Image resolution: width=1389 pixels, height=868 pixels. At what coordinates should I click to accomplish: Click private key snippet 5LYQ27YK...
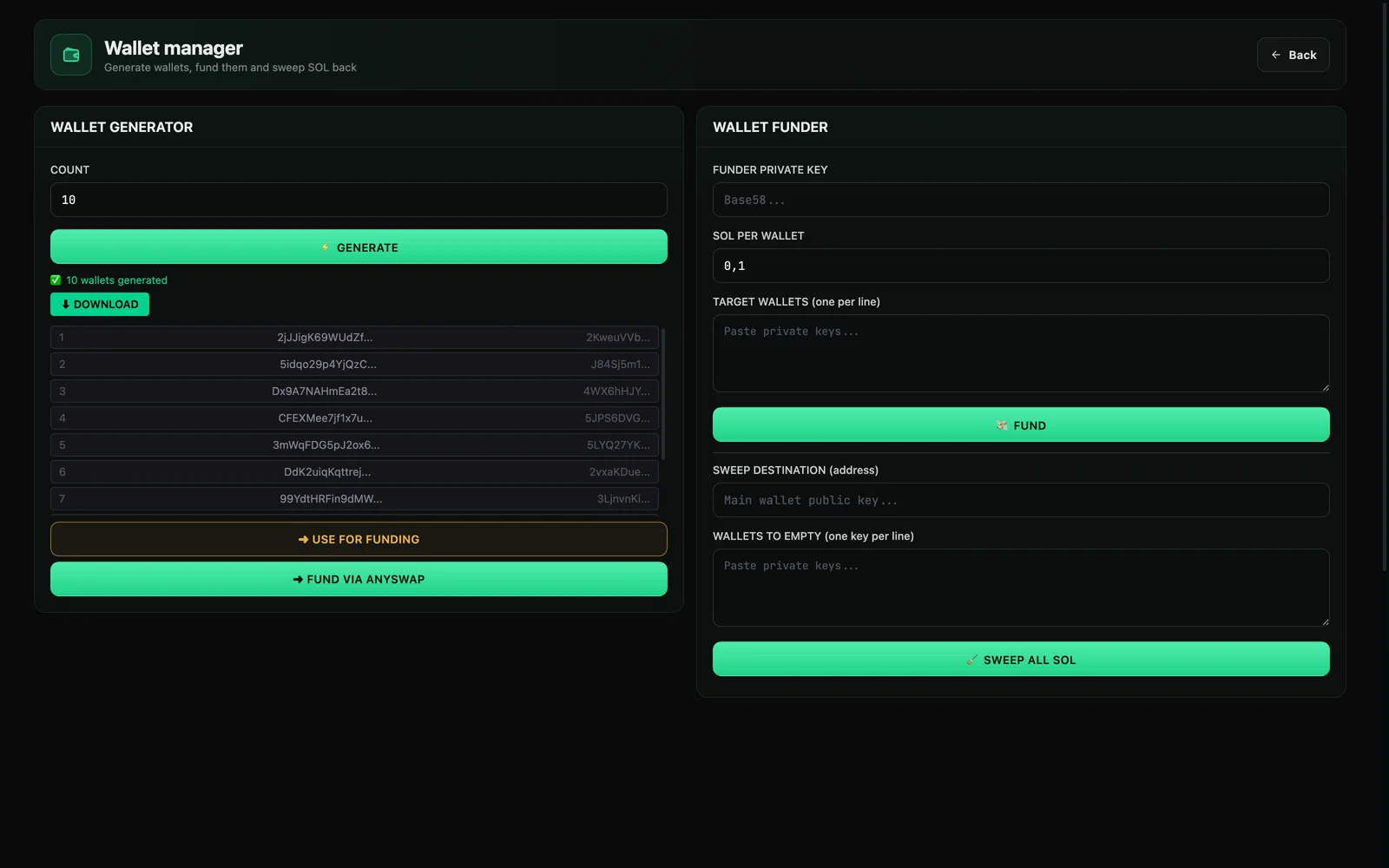(x=618, y=445)
